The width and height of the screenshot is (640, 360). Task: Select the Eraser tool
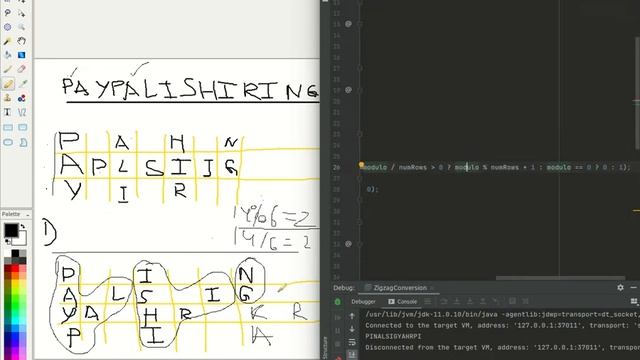pos(22,69)
